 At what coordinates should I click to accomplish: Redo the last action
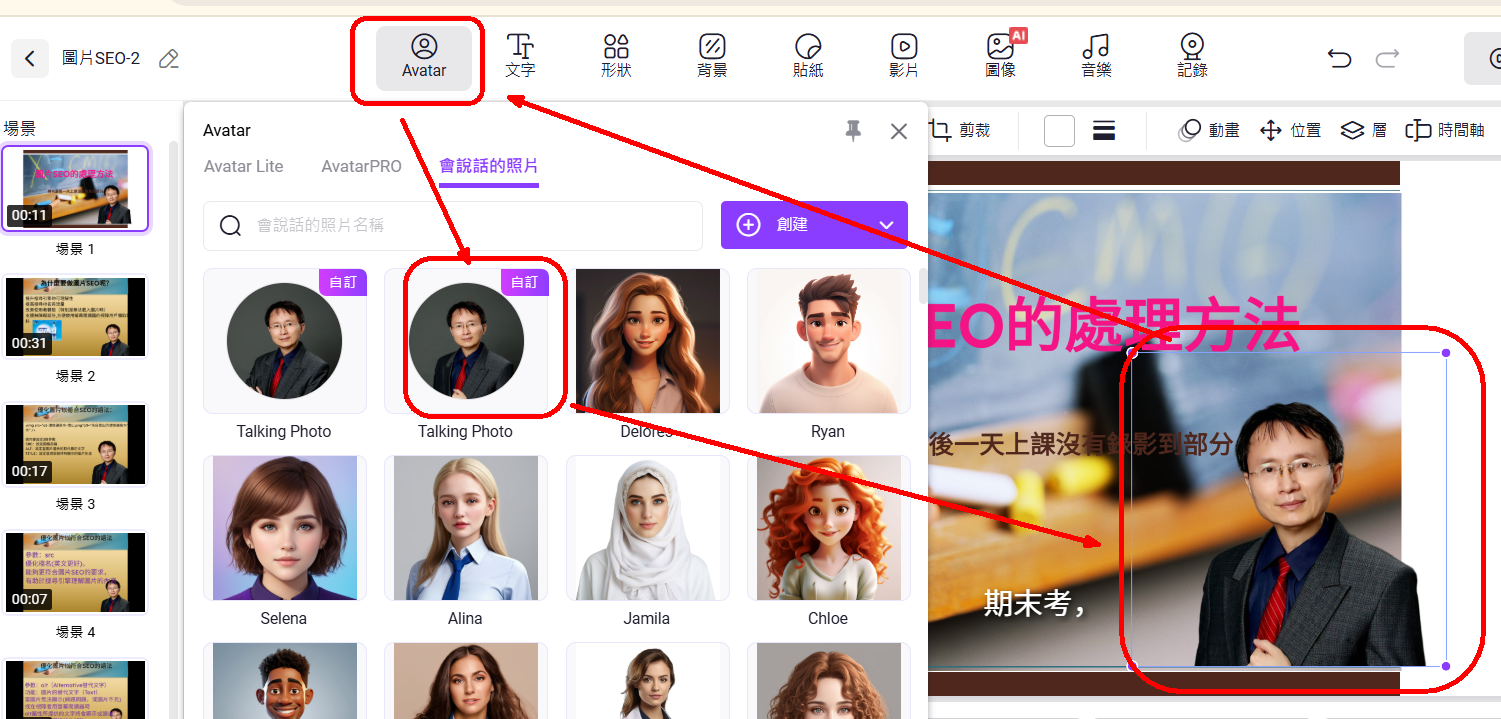click(1387, 59)
